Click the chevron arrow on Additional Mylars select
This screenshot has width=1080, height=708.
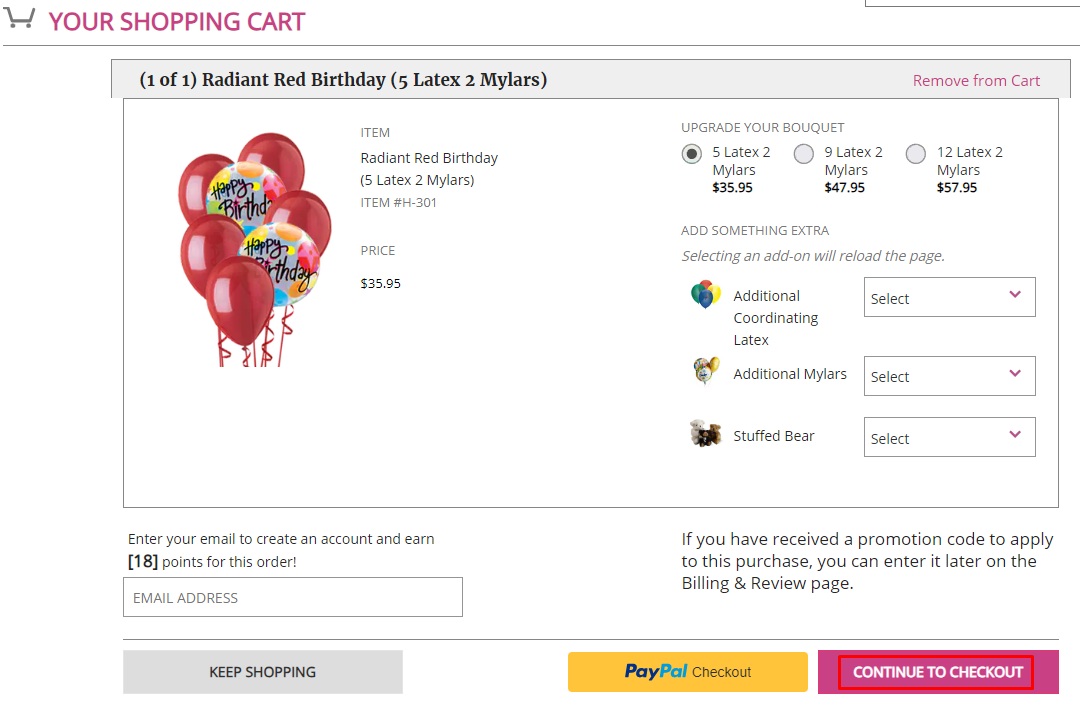(1015, 373)
